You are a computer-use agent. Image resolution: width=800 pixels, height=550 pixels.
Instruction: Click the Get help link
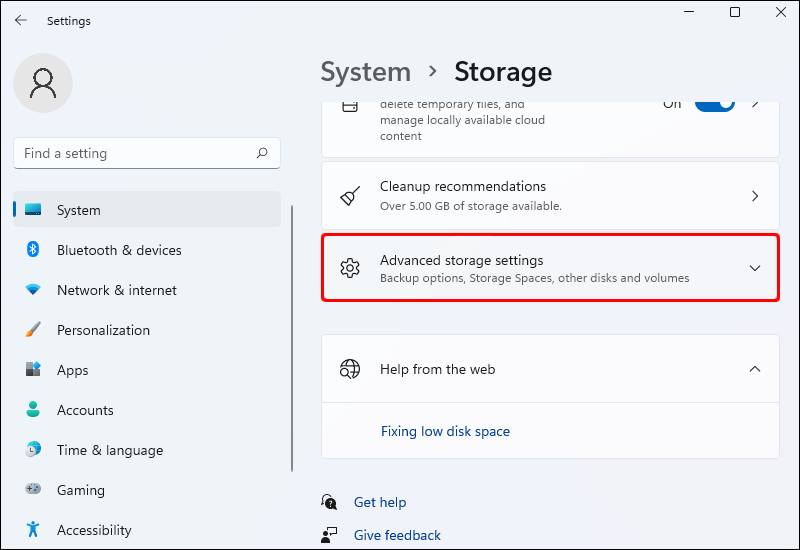pos(380,502)
